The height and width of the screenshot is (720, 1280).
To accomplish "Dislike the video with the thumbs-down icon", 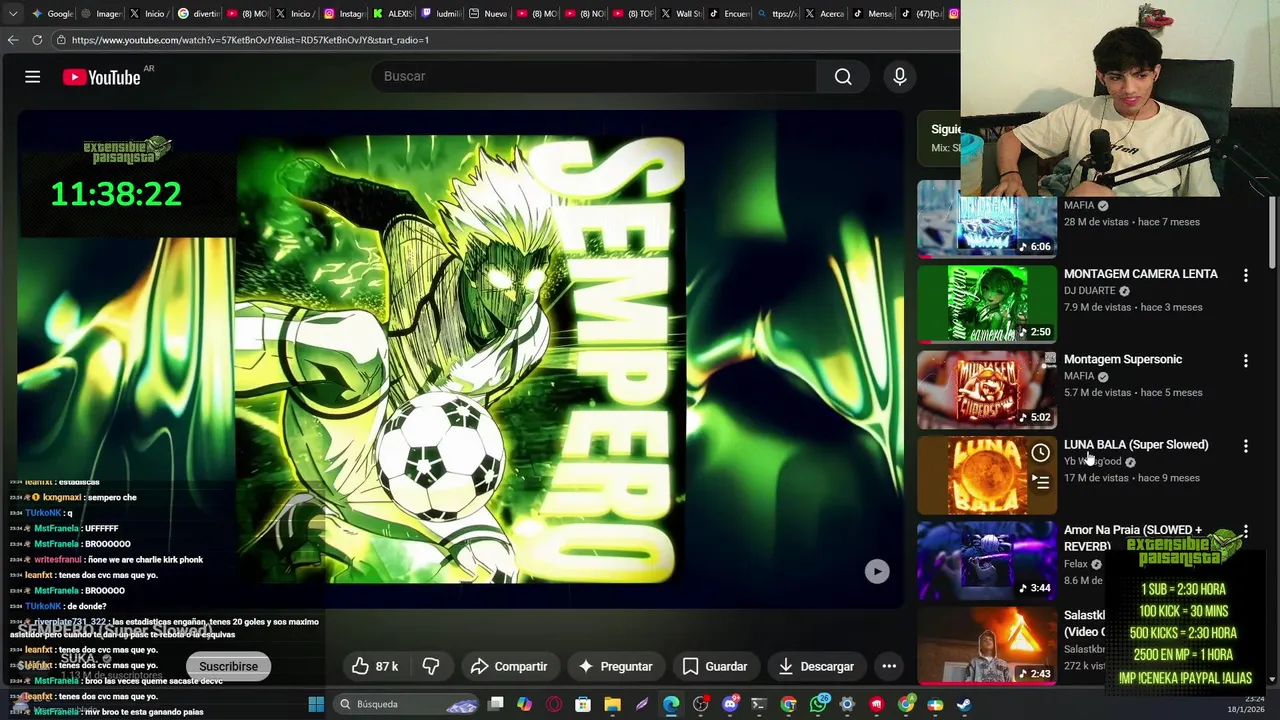I will click(x=431, y=666).
